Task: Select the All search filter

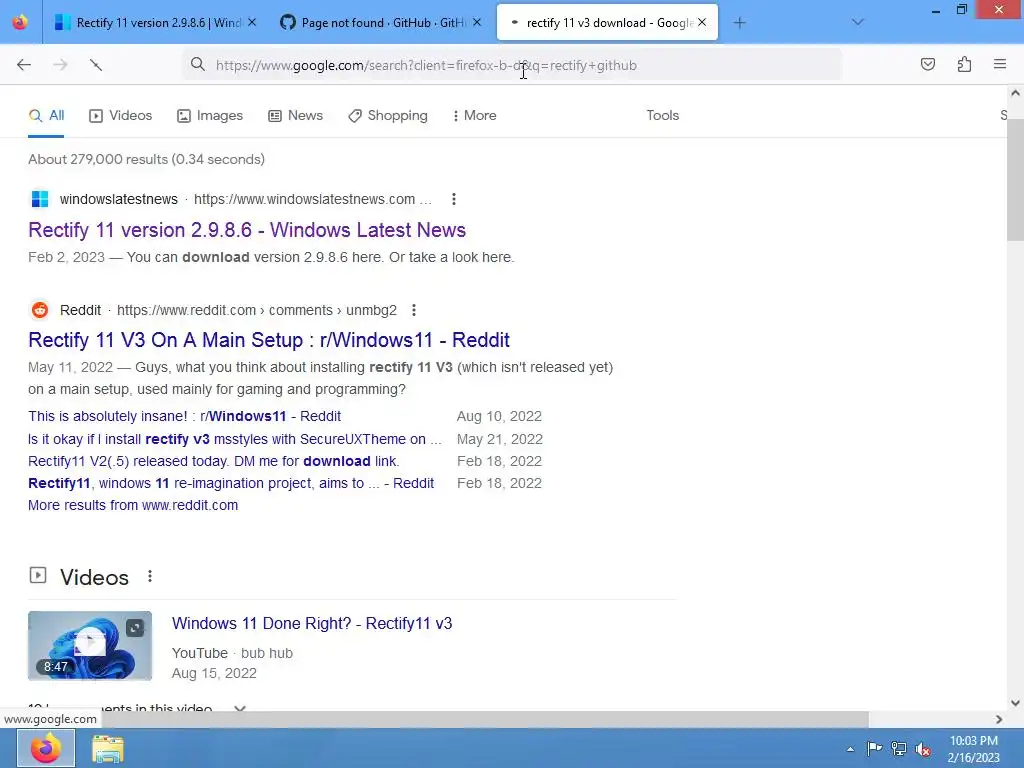Action: point(46,116)
